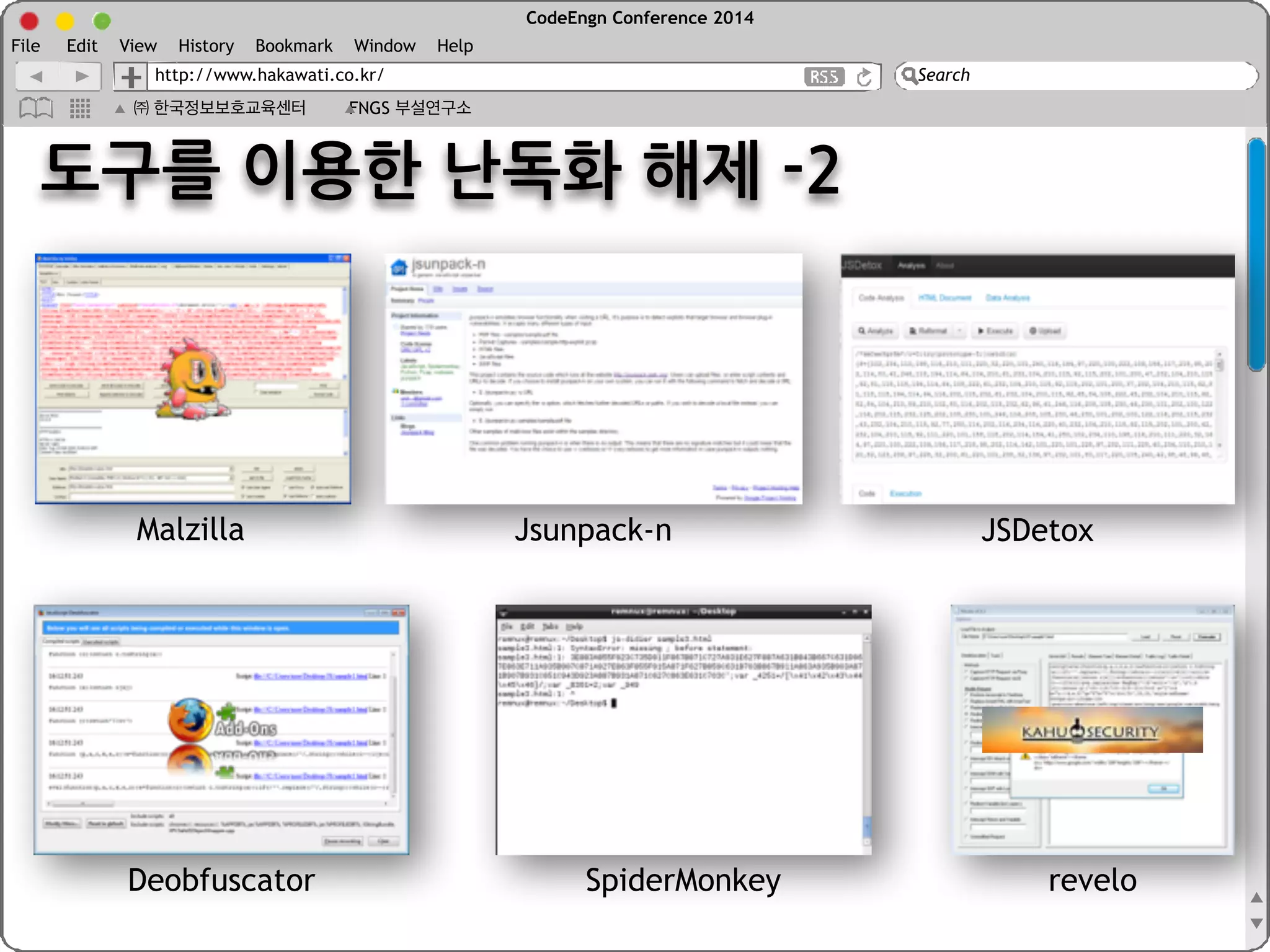1270x952 pixels.
Task: Click the yellow window minimize button
Action: tap(65, 21)
